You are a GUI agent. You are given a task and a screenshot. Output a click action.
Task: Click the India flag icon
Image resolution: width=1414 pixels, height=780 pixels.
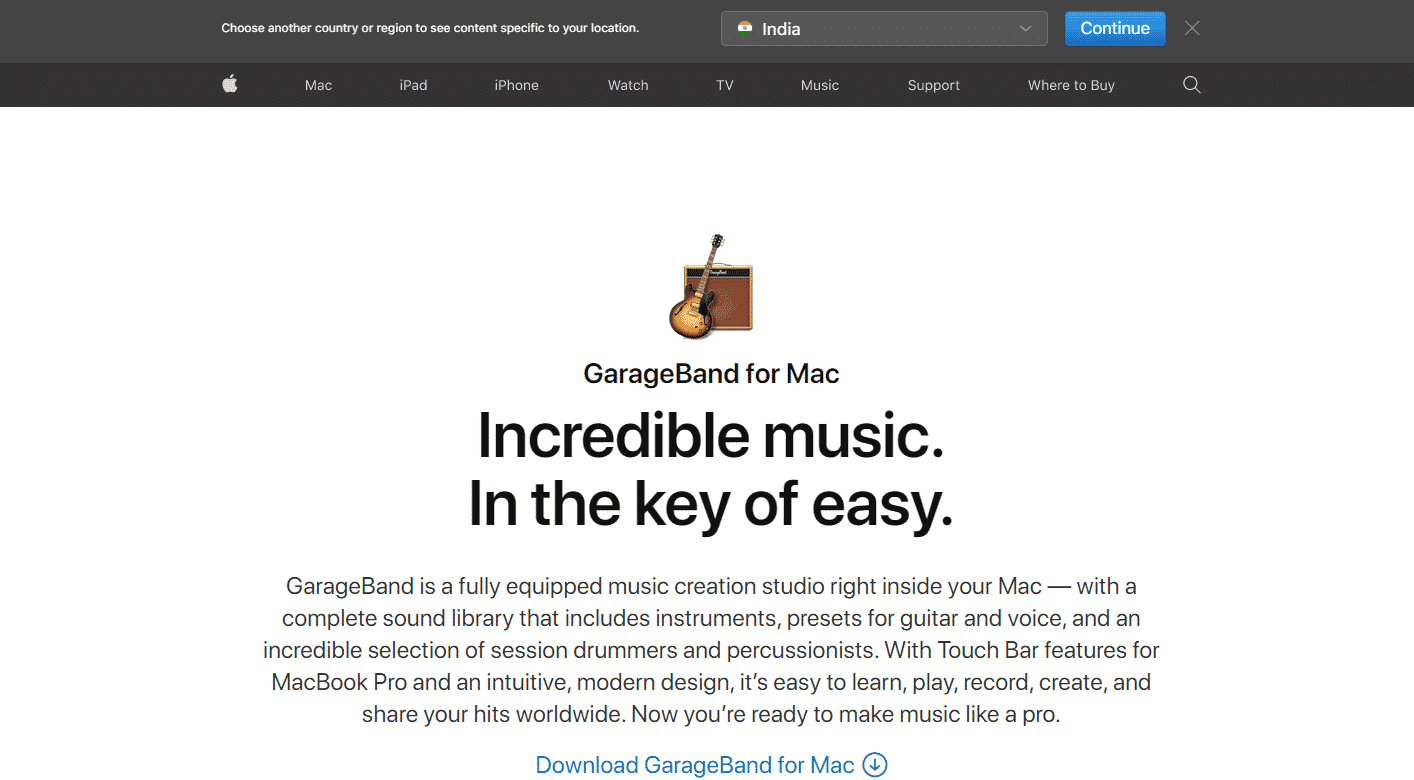click(745, 28)
